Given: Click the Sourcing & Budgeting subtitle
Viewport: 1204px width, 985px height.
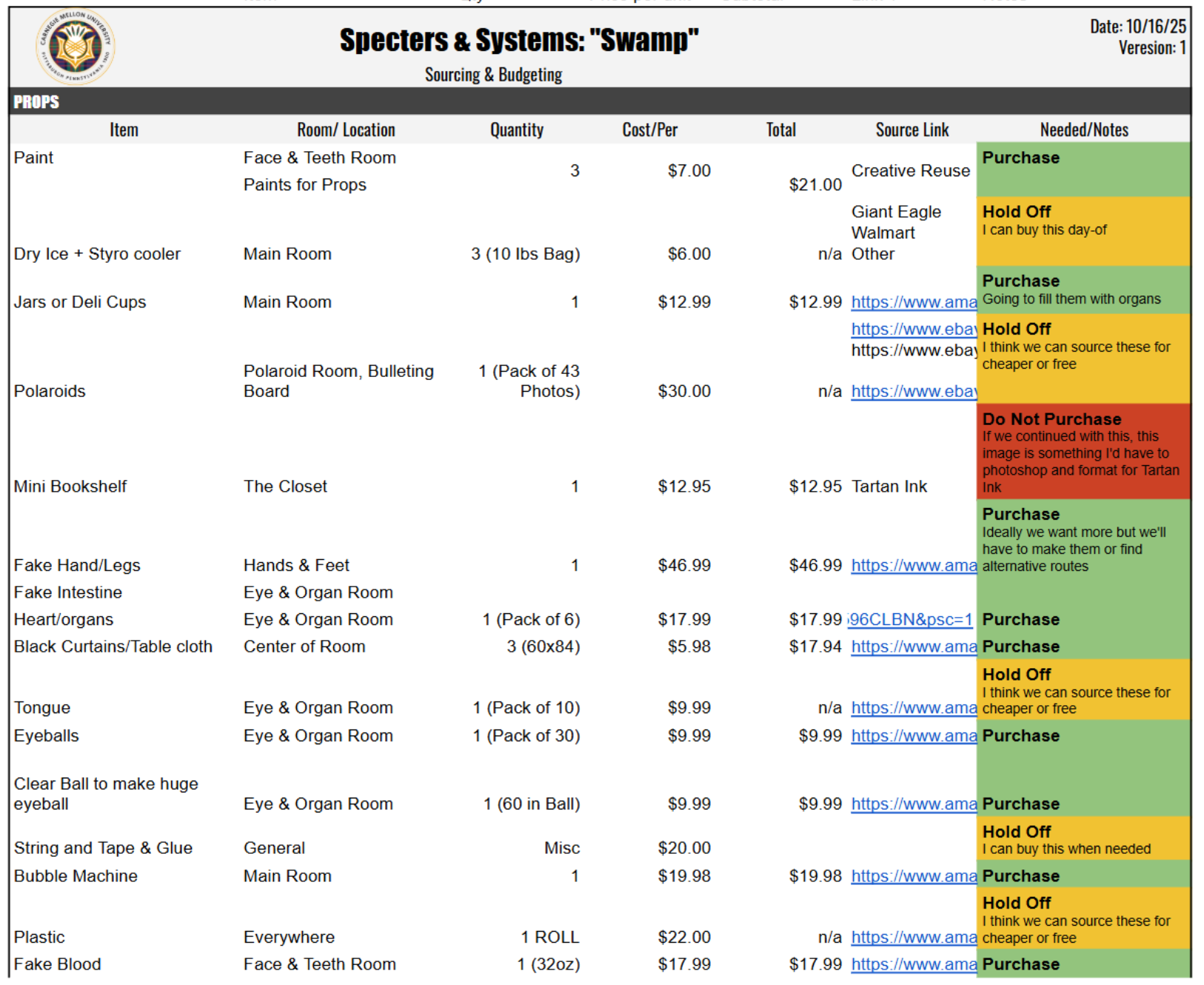Looking at the screenshot, I should coord(493,75).
